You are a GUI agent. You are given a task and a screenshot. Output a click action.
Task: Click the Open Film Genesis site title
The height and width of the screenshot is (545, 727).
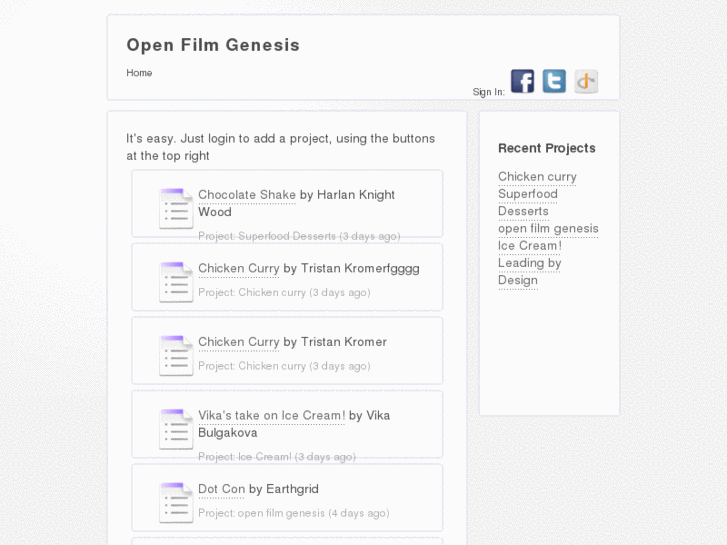tap(213, 45)
